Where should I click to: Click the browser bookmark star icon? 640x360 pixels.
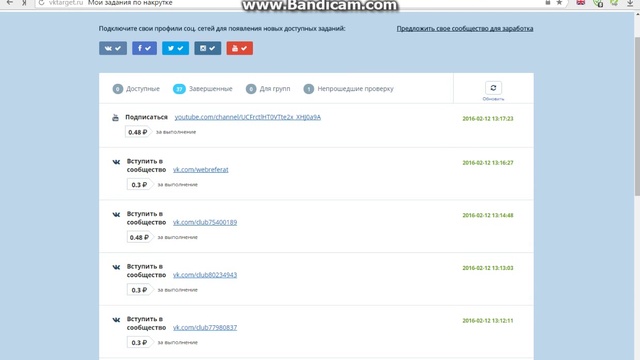point(559,3)
